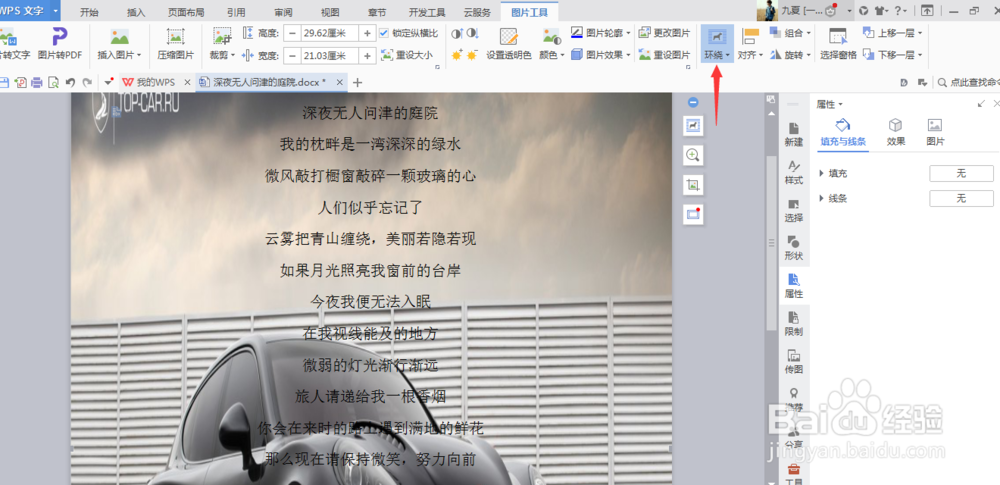Close the 深夜无人问津的庭院.docx tab
1000x485 pixels.
point(340,82)
